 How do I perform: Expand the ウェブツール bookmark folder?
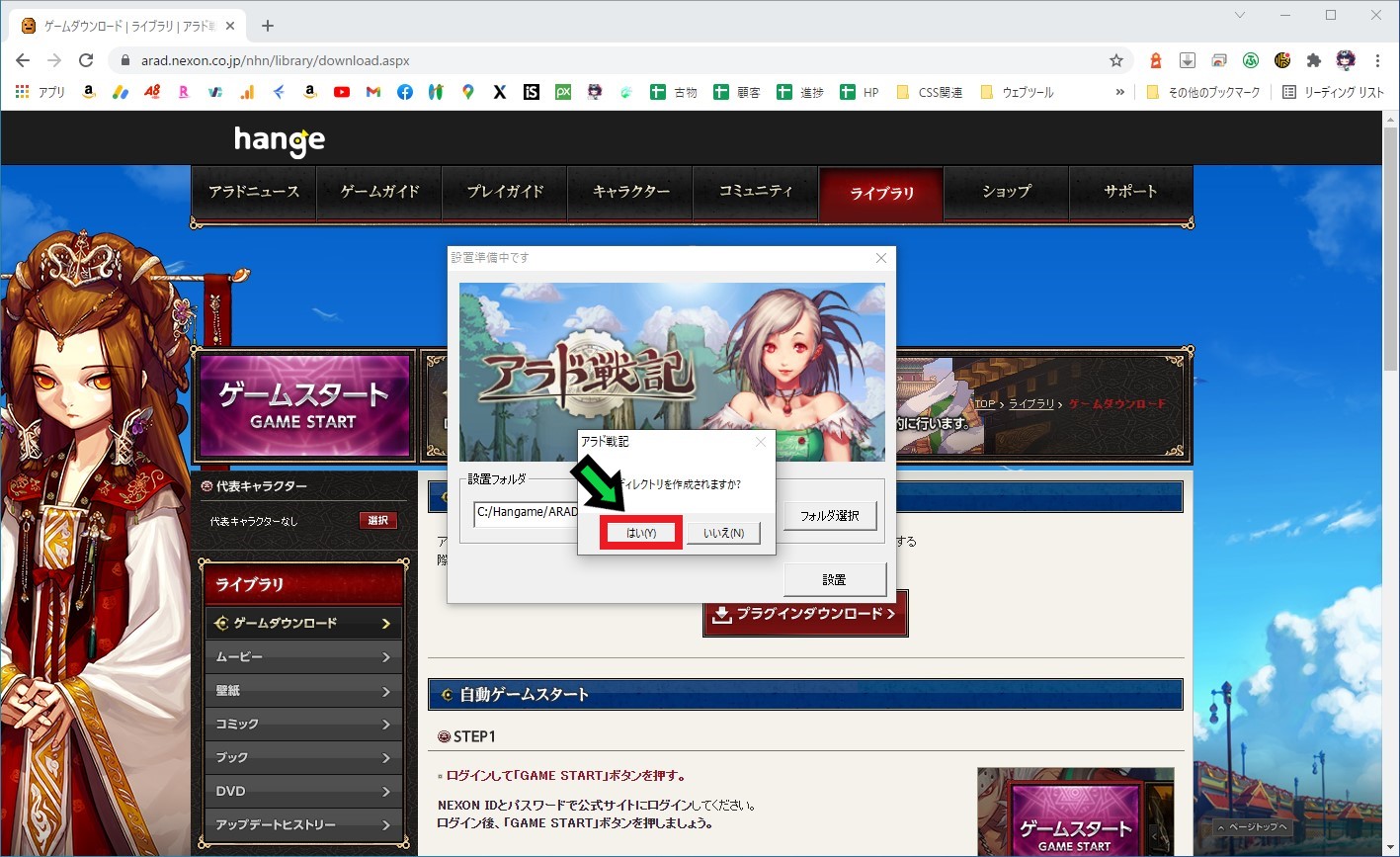point(1017,92)
